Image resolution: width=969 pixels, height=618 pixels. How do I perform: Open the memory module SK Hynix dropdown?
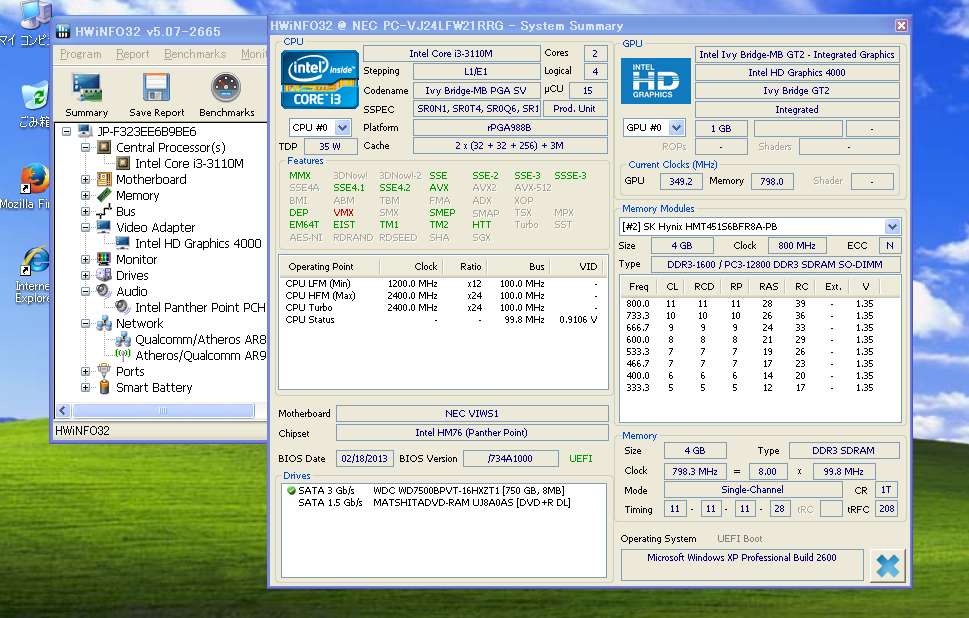[x=892, y=227]
